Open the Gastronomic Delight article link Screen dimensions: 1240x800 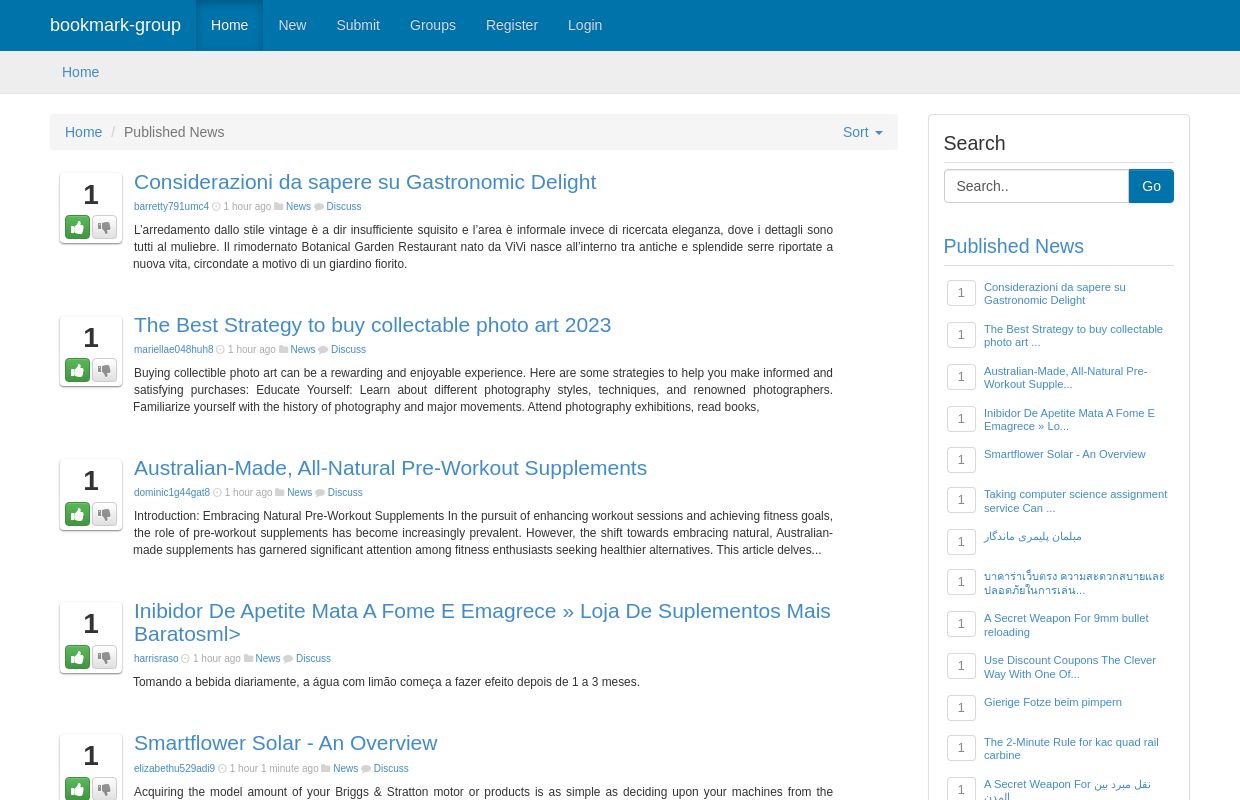click(x=365, y=182)
